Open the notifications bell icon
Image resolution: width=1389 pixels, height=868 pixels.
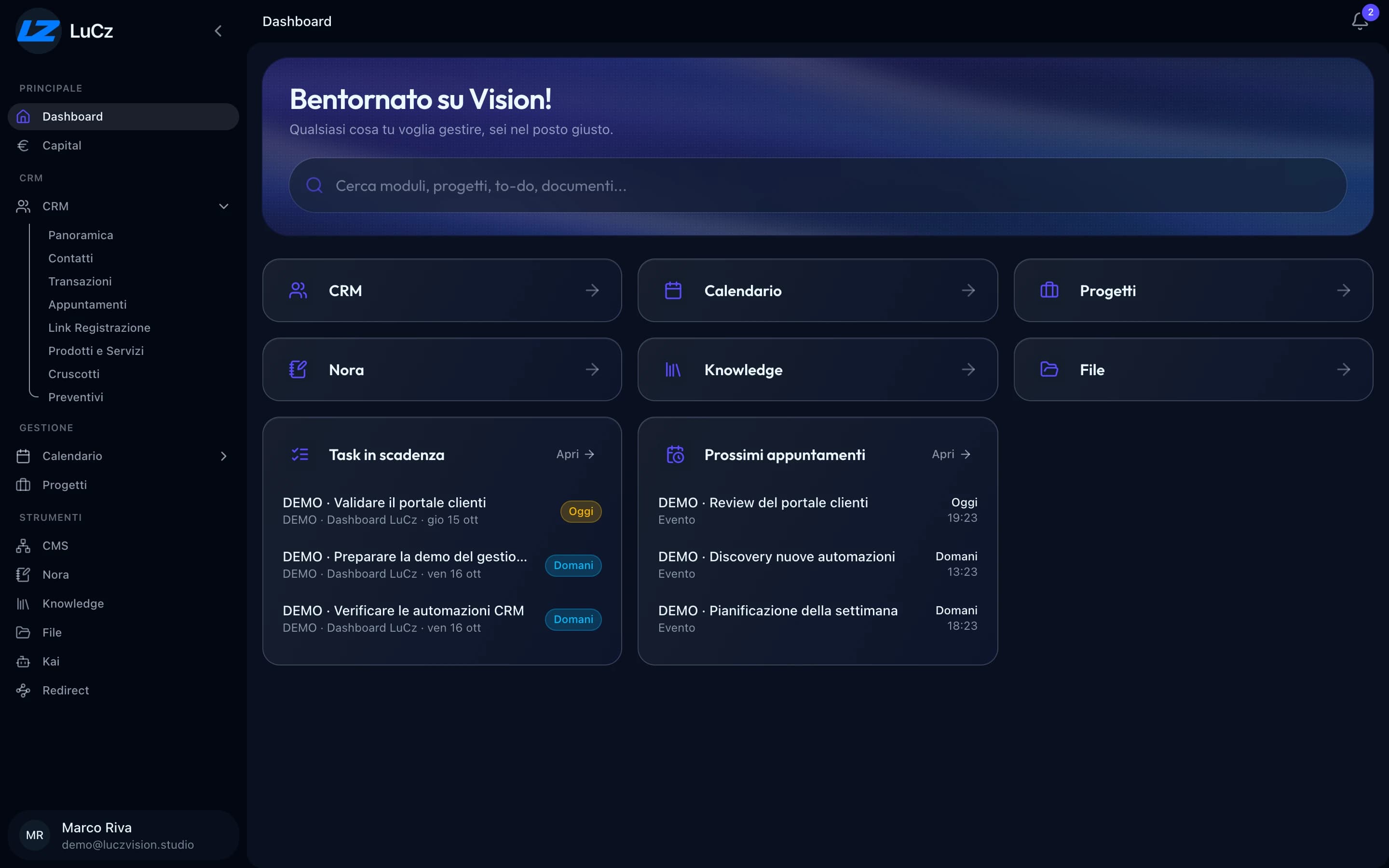click(x=1359, y=21)
